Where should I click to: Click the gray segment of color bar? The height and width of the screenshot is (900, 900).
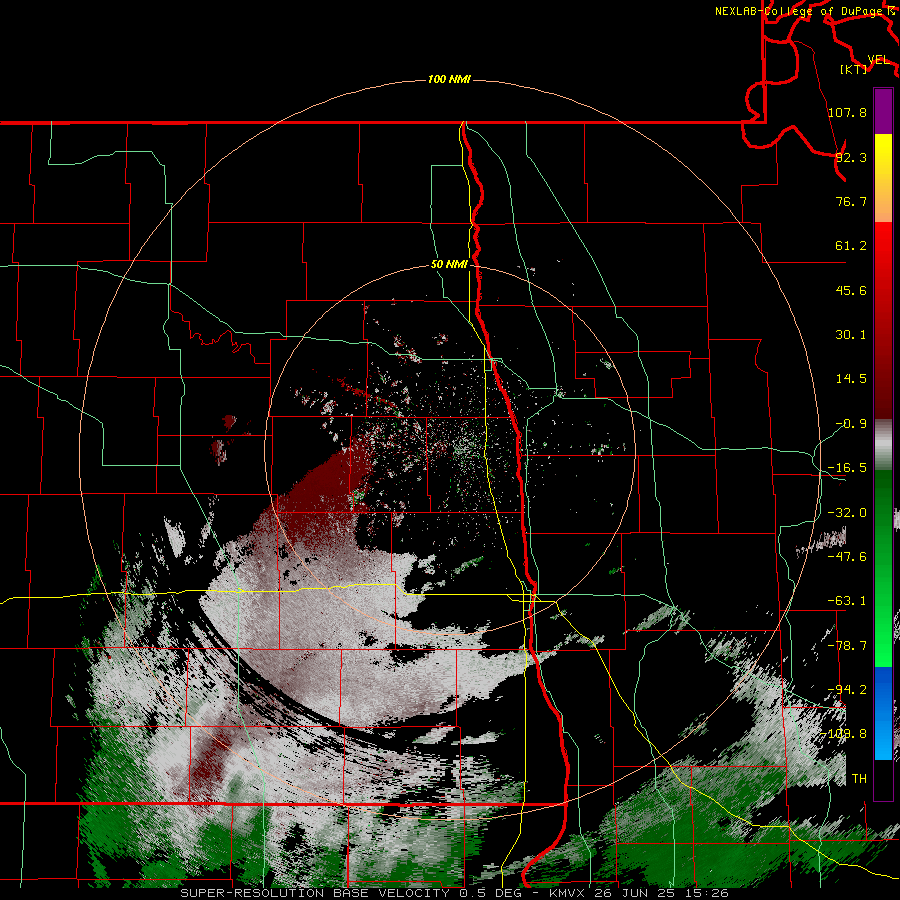pyautogui.click(x=883, y=445)
